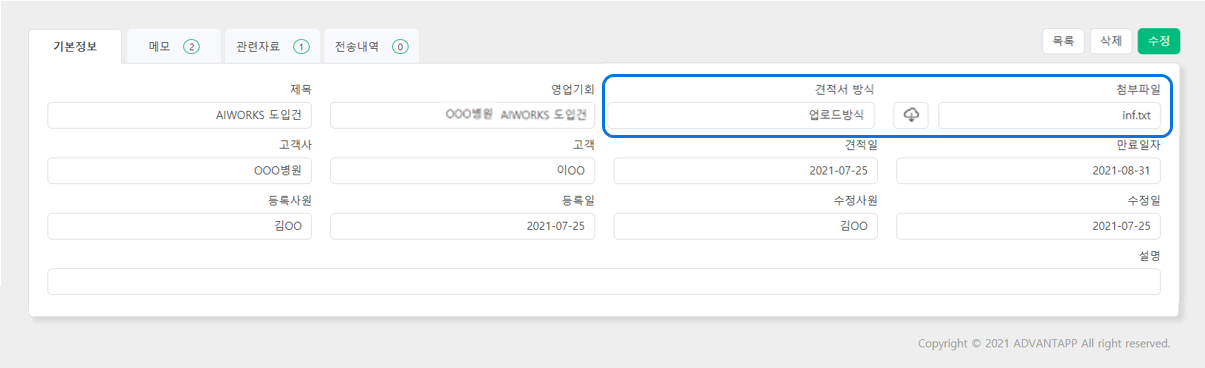This screenshot has height=368, width=1205.
Task: Click the 고객 field showing 이OO
Action: pos(462,171)
